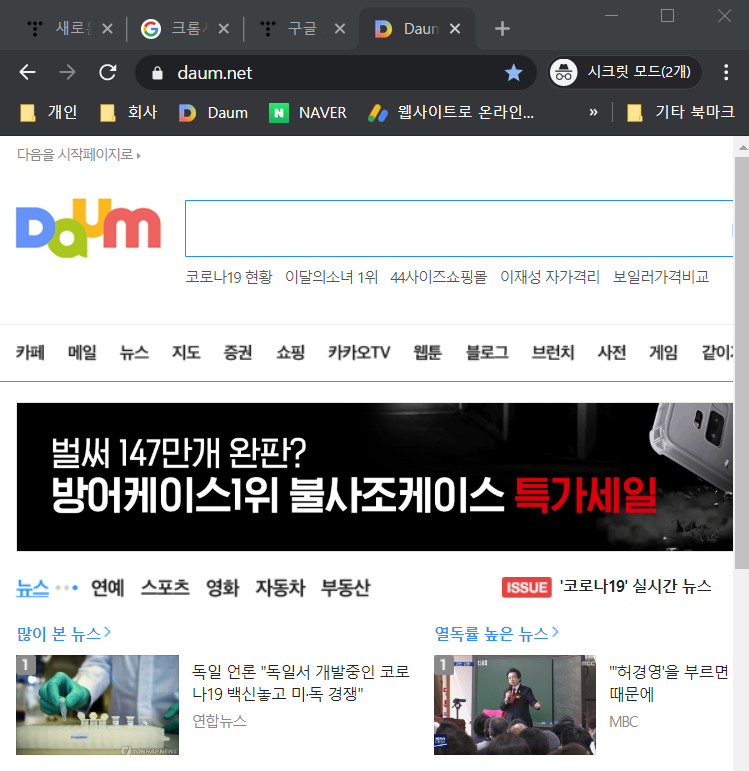Open Chrome's three-dot menu
The width and height of the screenshot is (749, 771).
click(x=726, y=72)
